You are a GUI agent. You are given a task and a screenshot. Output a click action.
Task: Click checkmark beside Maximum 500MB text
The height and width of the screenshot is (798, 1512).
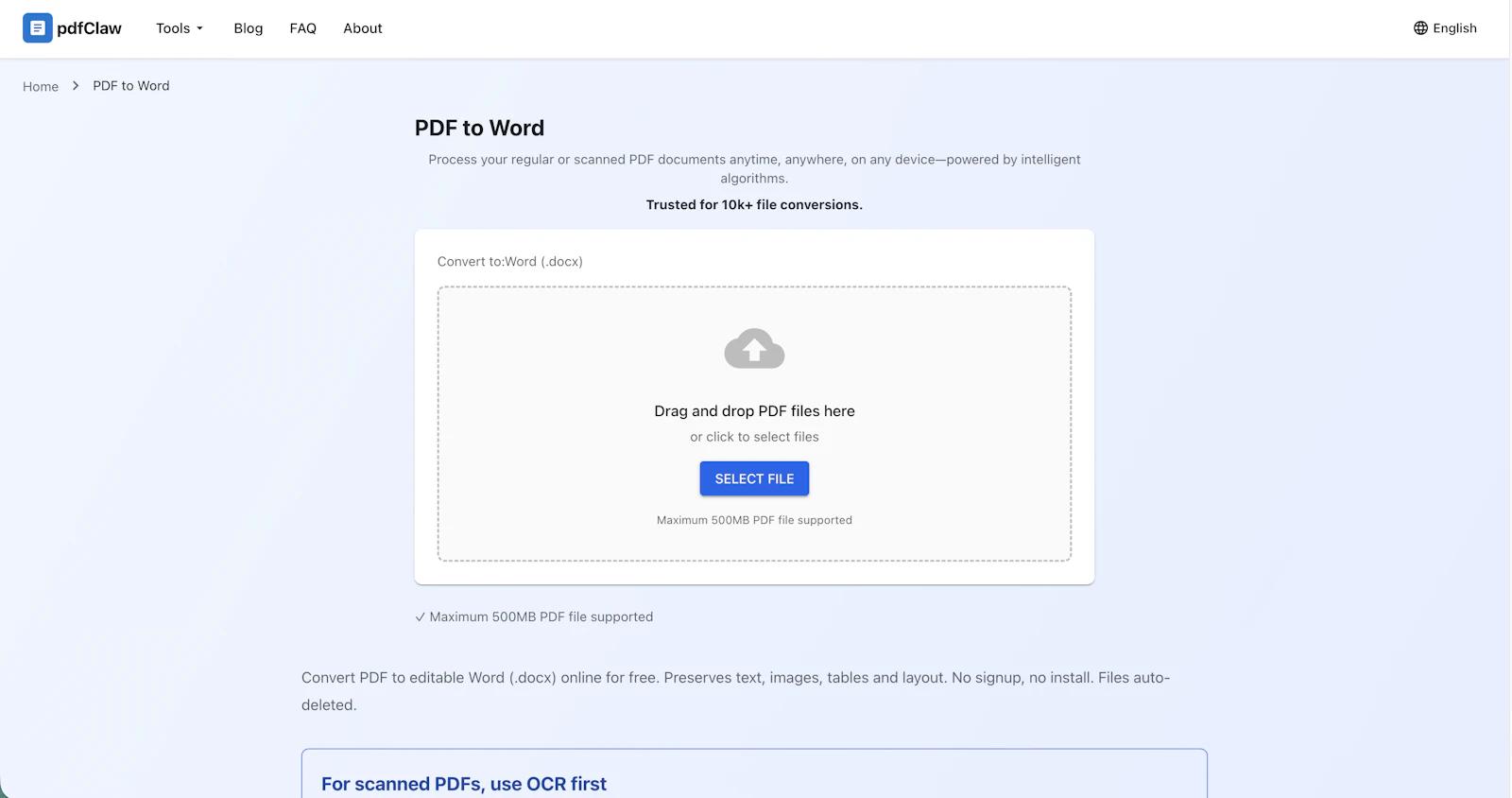[x=420, y=617]
